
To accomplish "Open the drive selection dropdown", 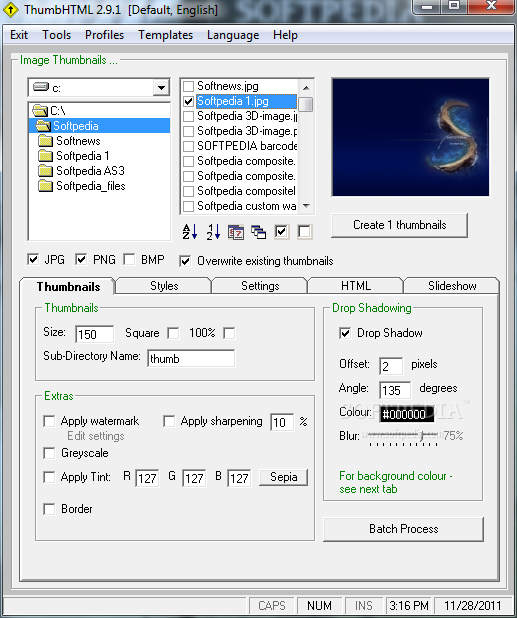I will (161, 87).
